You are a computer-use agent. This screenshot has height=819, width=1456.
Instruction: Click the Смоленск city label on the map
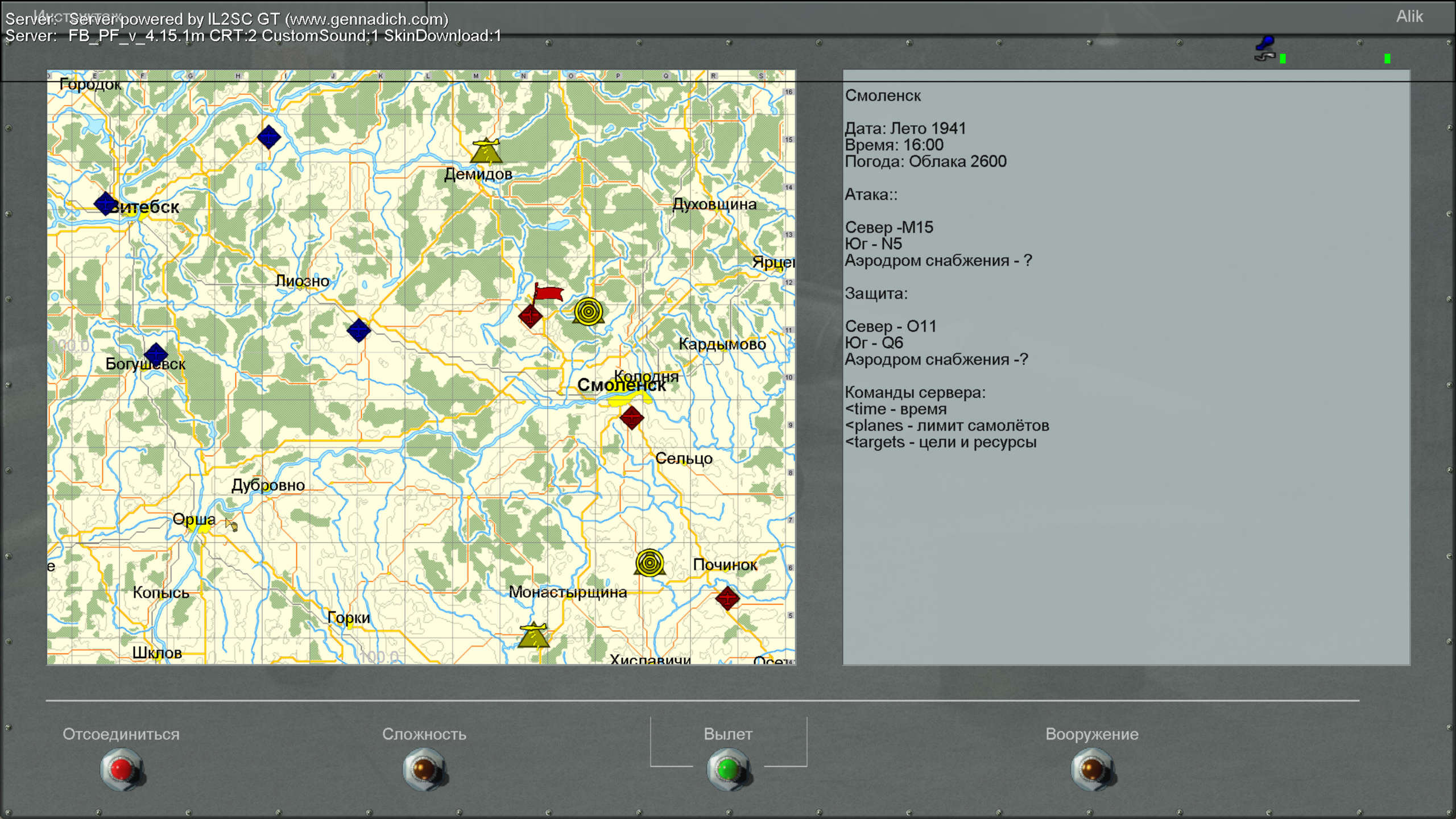point(621,385)
